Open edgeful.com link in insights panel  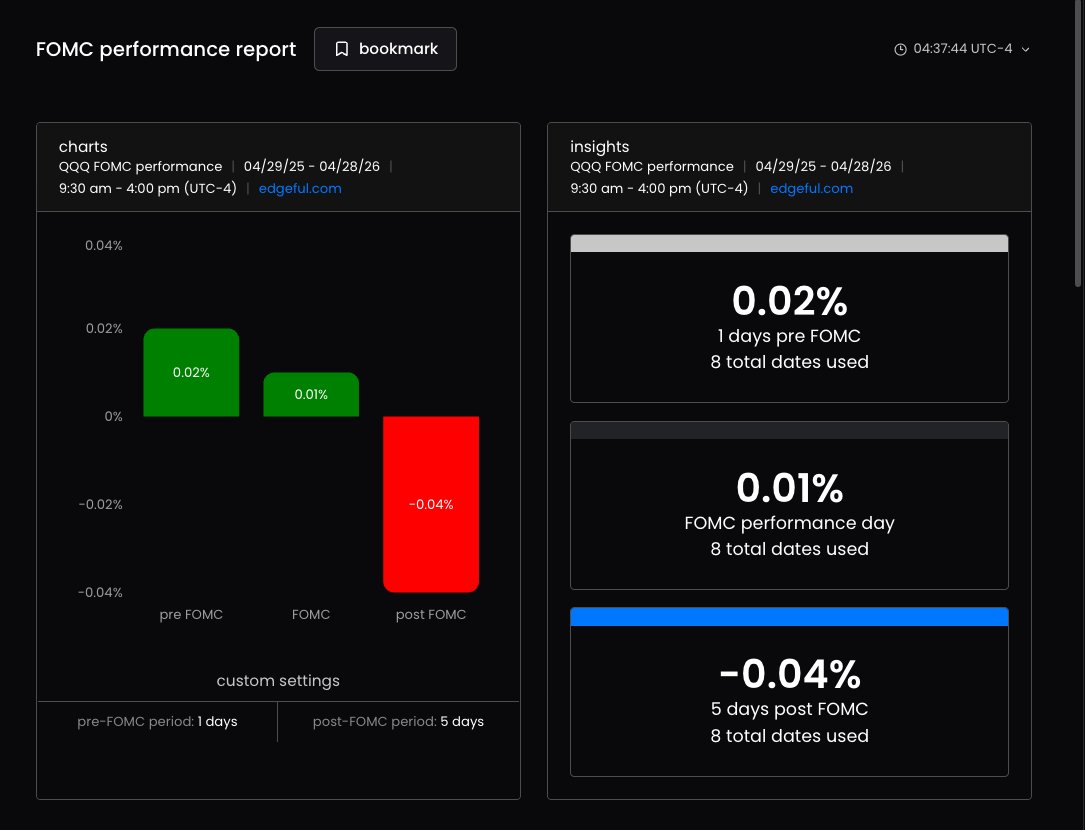(x=811, y=188)
